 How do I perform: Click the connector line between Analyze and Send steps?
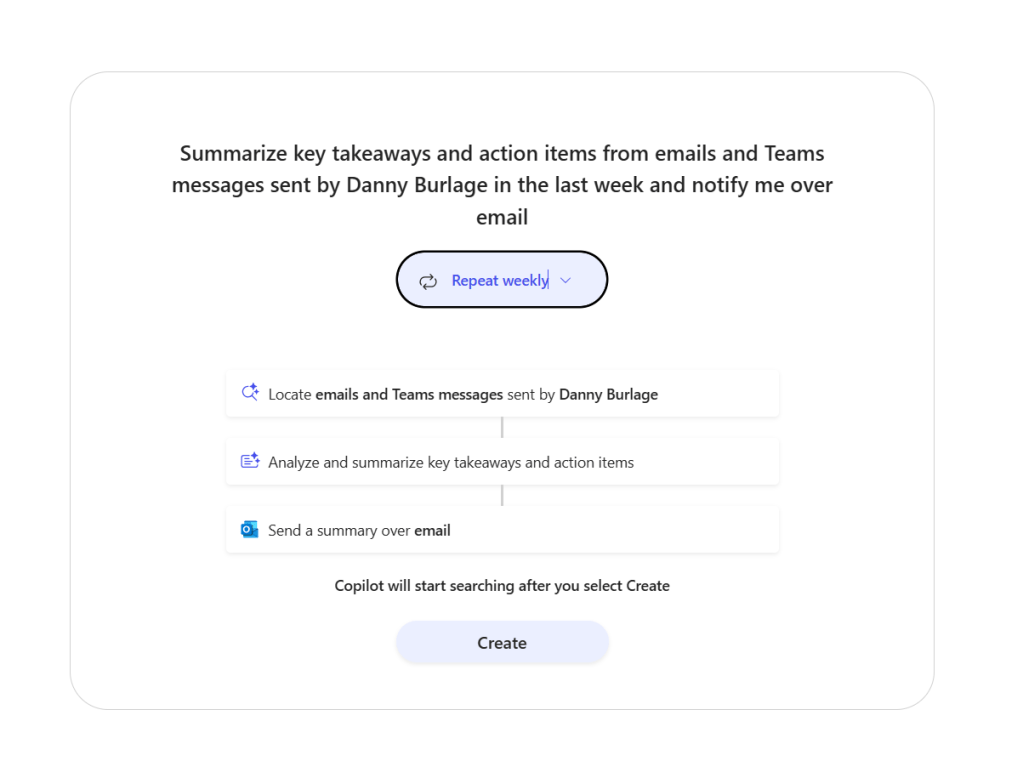[502, 496]
